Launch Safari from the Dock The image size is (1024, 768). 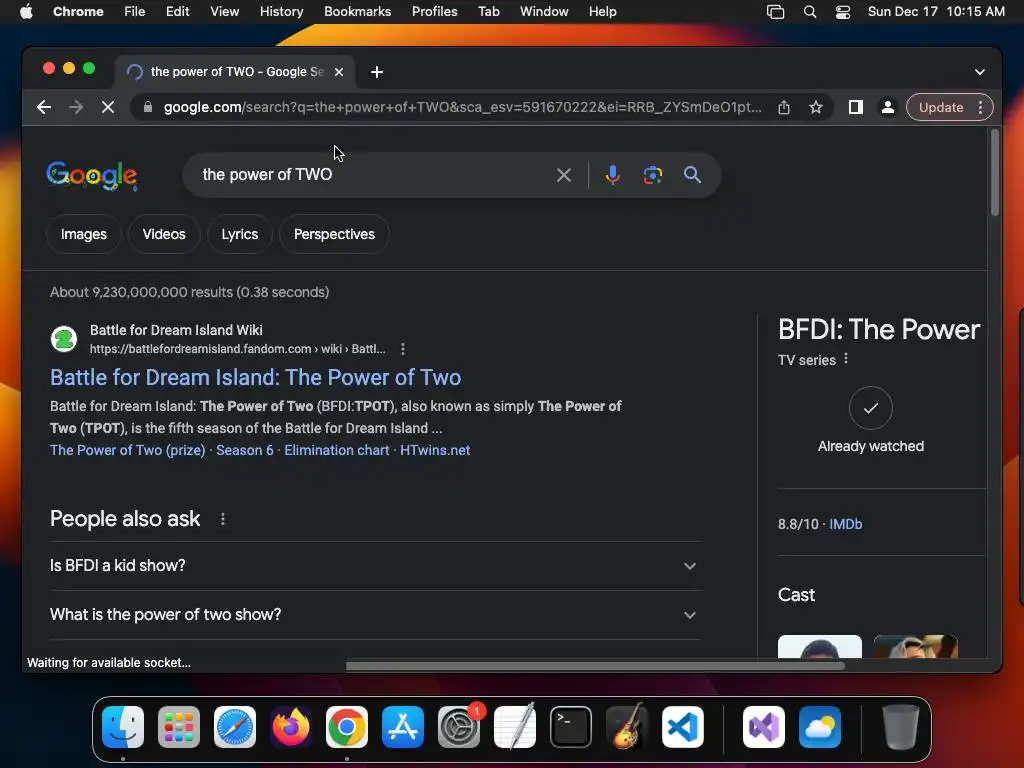[235, 727]
